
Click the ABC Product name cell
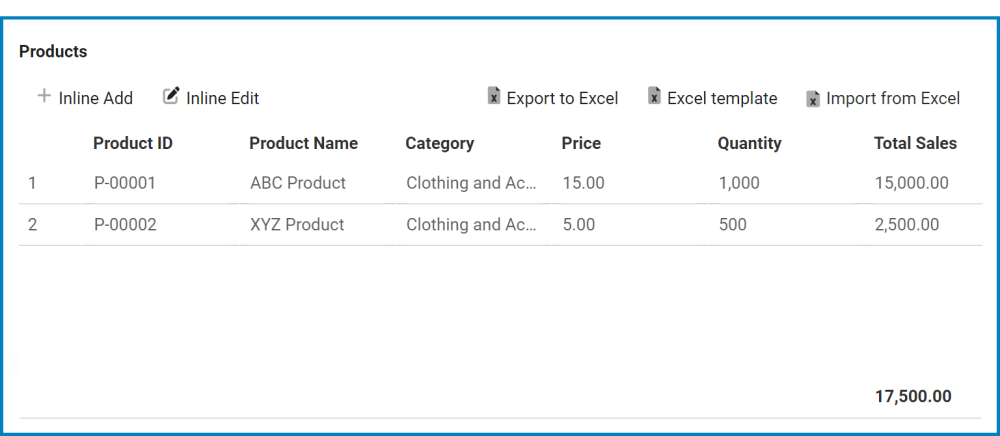(x=298, y=183)
